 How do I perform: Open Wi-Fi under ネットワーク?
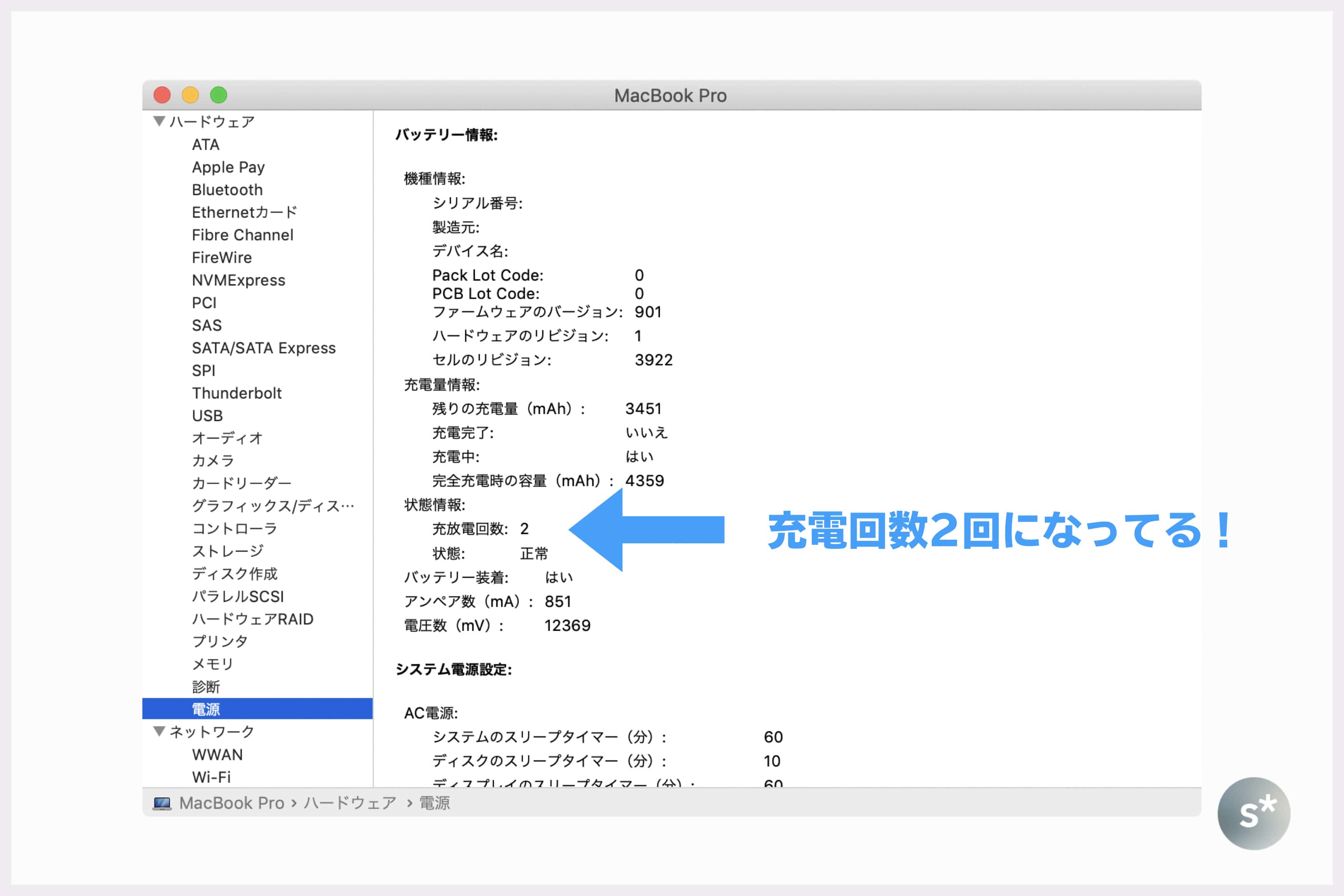(211, 776)
